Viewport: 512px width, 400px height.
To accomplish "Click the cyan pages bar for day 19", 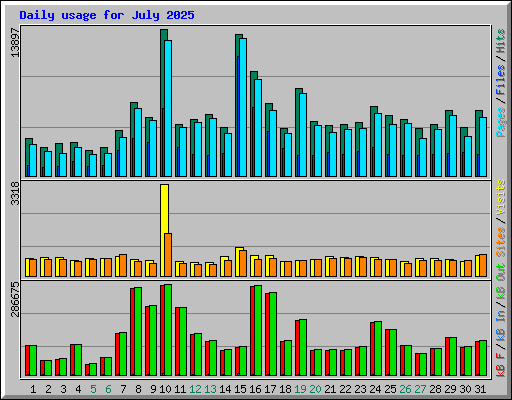I will point(303,135).
